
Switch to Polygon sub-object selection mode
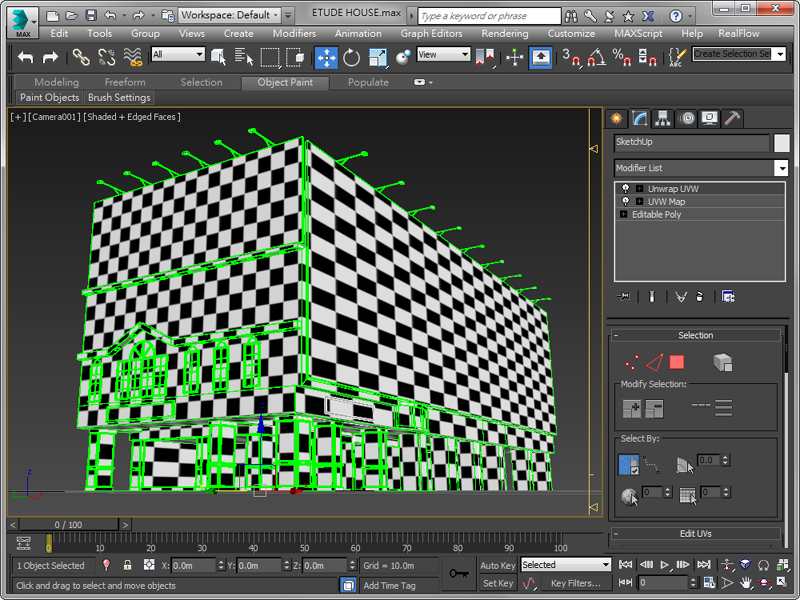(677, 362)
